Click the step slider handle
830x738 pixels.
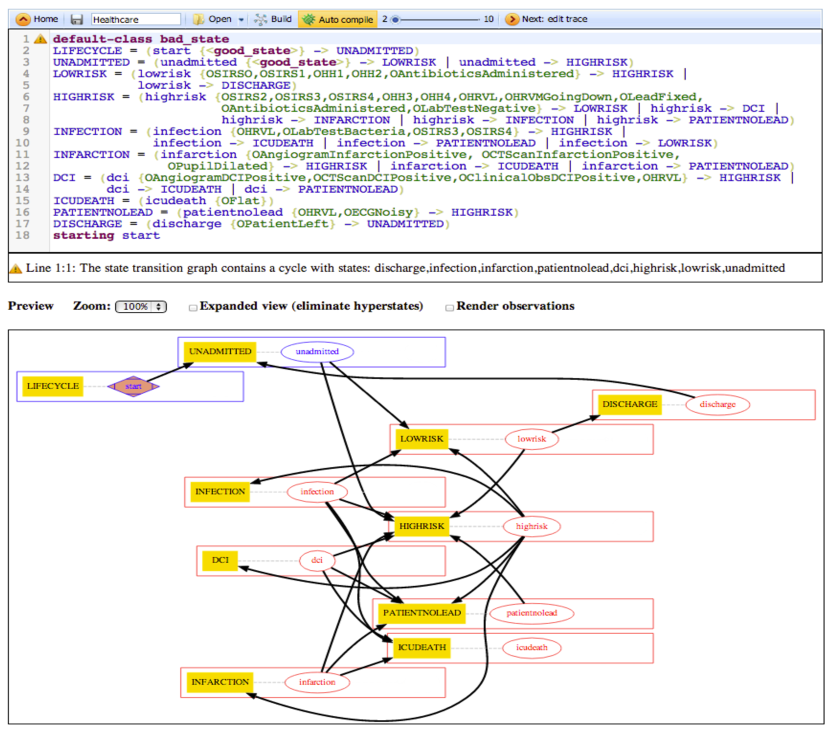[394, 19]
